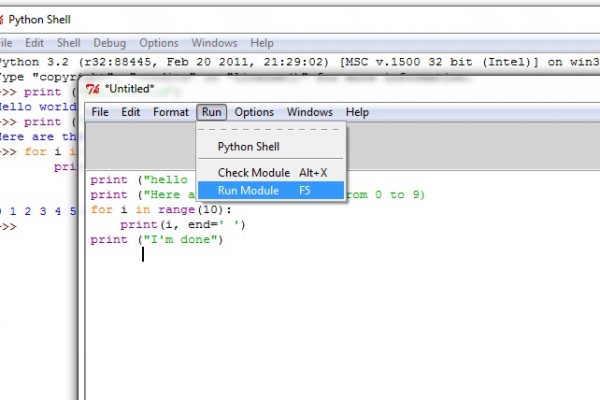Click the code line print ("I'm done")

(157, 240)
